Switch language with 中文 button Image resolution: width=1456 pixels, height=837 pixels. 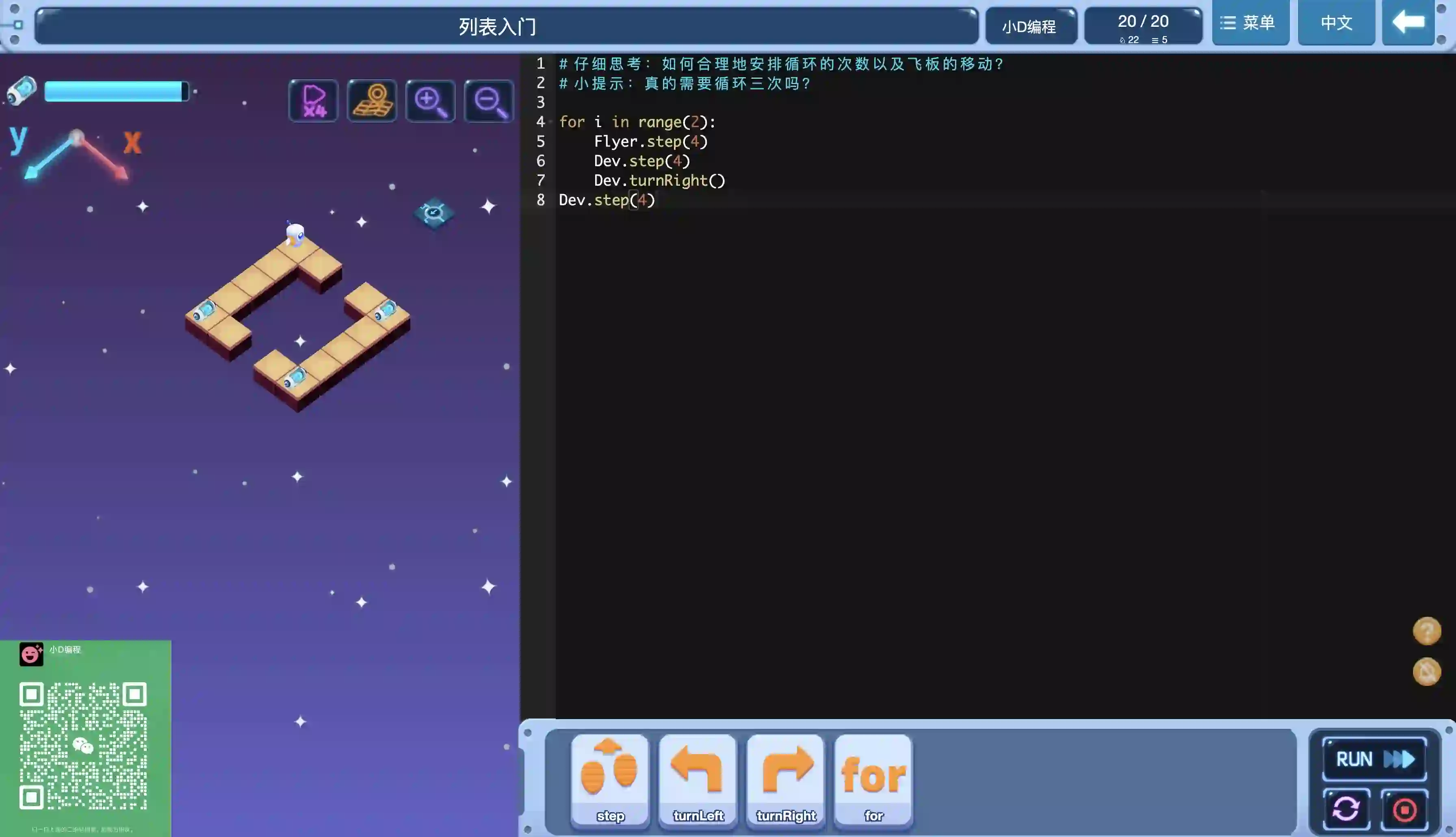[x=1336, y=23]
